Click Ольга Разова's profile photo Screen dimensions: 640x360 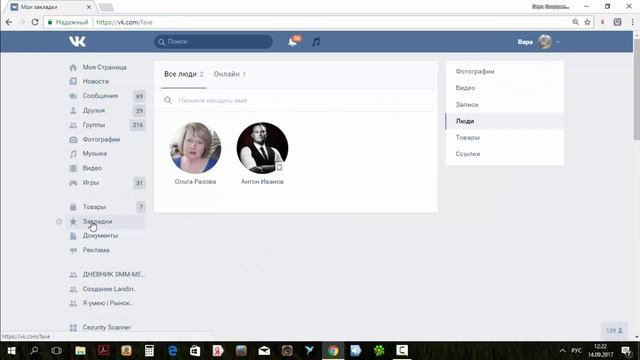coord(195,148)
